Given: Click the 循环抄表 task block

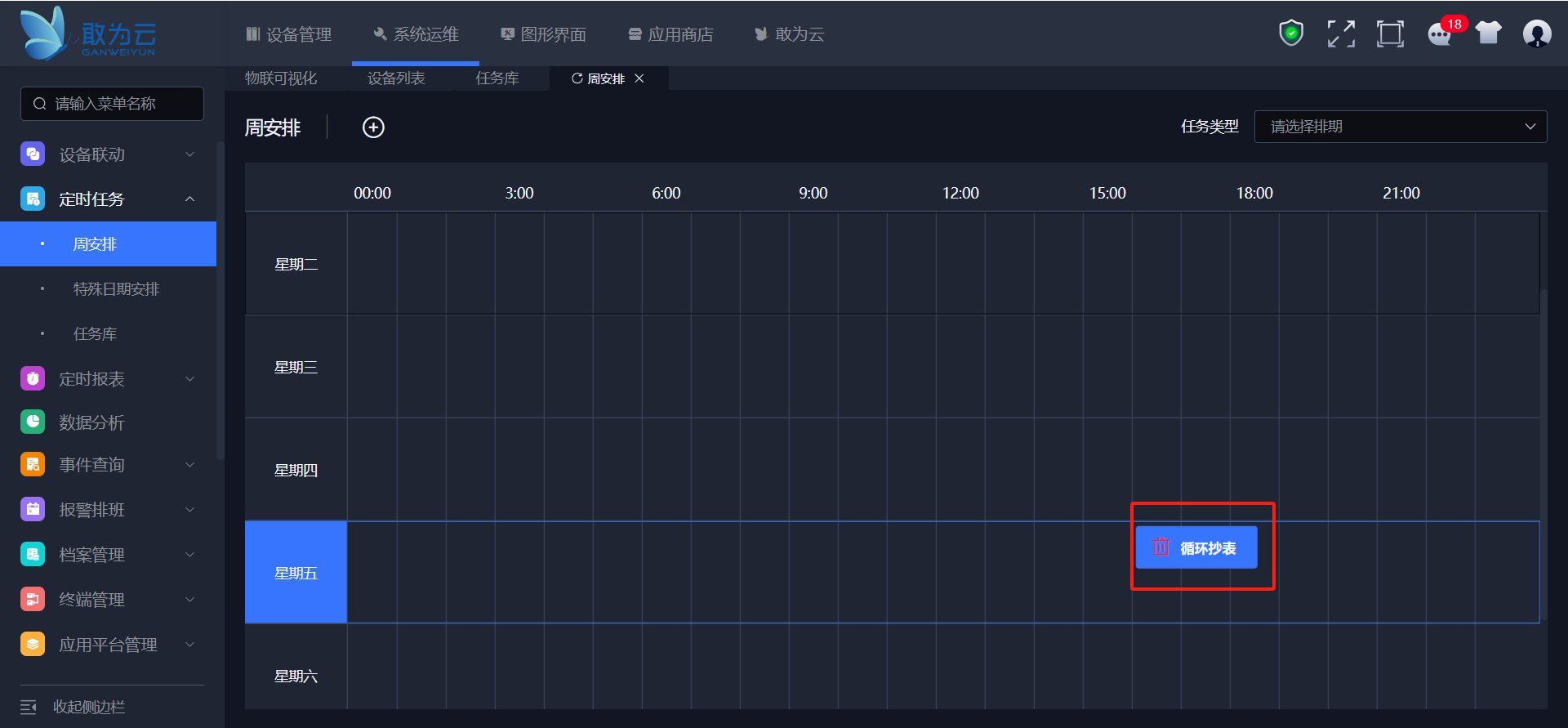Looking at the screenshot, I should [x=1196, y=547].
